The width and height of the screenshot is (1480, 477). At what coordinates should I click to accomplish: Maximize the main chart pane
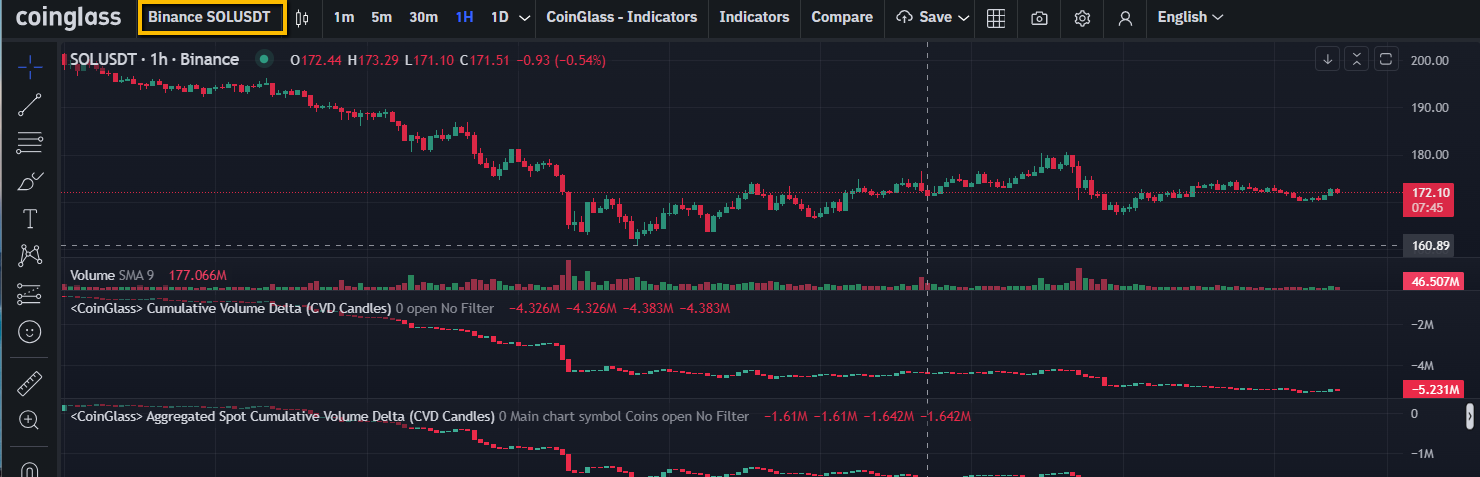(1386, 59)
